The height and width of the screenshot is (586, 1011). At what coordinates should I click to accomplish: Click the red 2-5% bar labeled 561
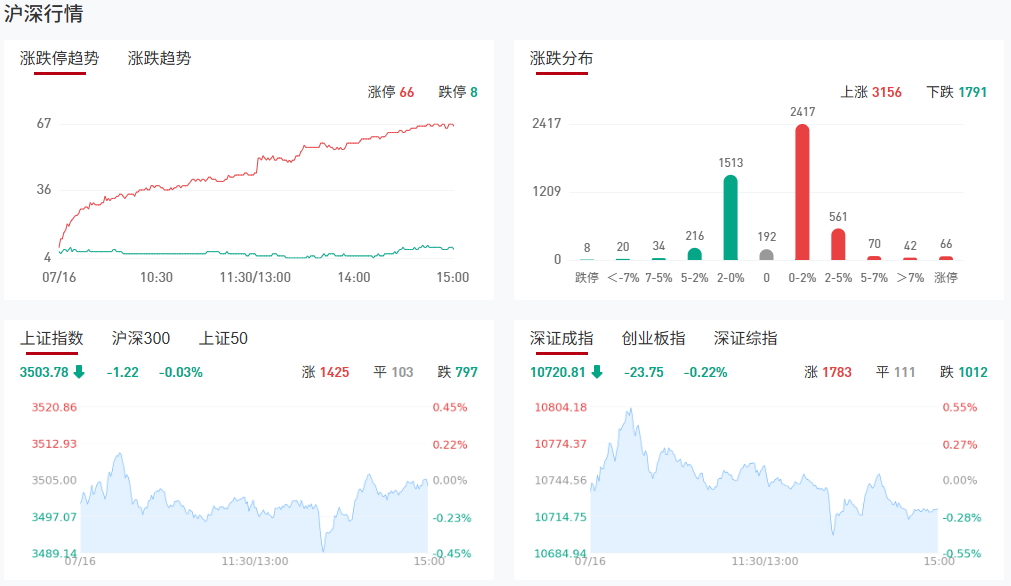click(x=838, y=244)
